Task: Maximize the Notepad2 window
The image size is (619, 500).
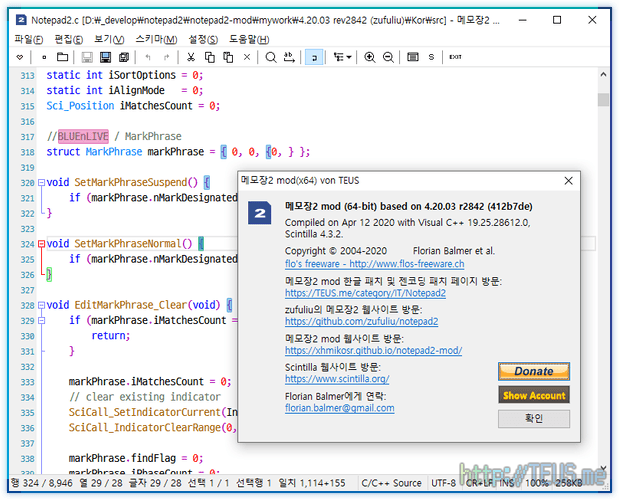Action: tap(557, 20)
